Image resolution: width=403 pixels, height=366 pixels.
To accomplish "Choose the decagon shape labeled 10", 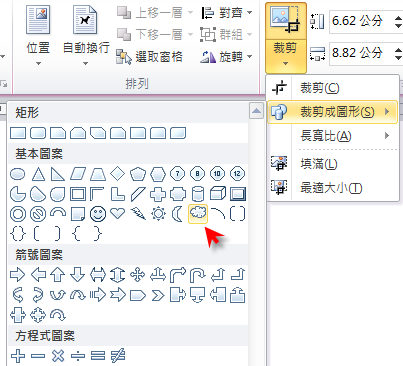I will point(218,174).
